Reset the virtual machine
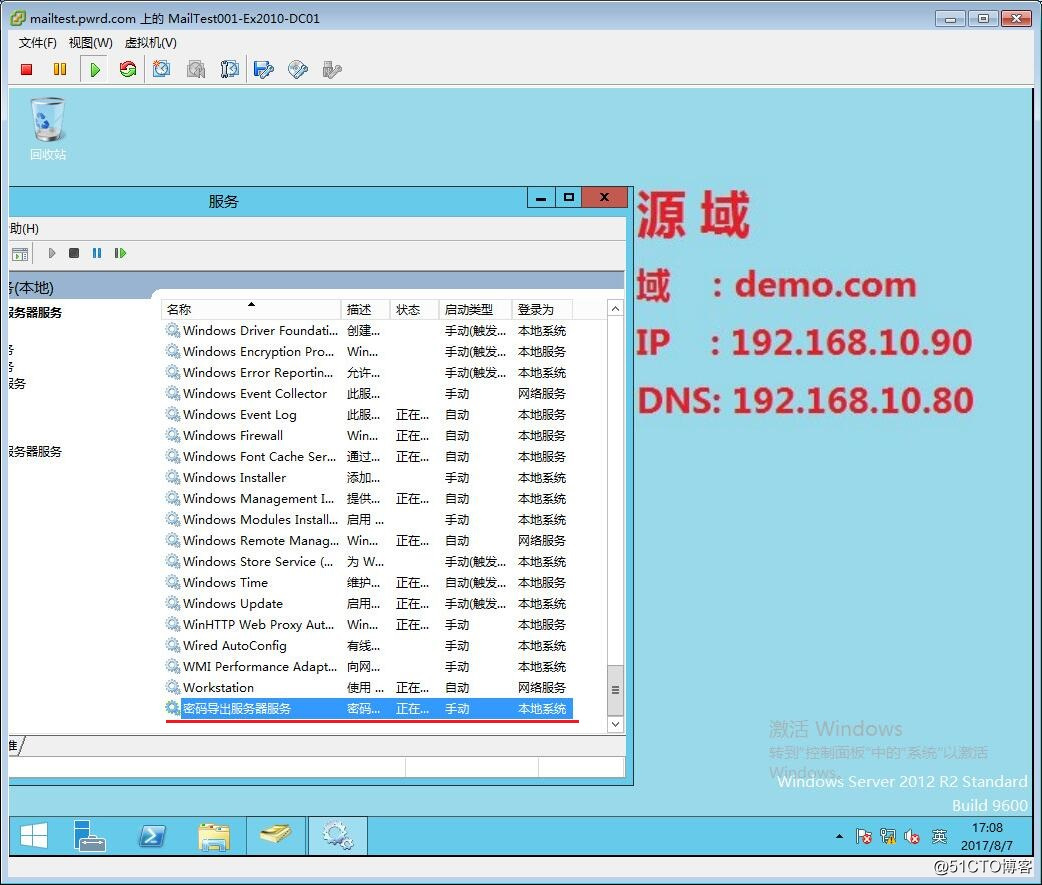This screenshot has width=1042, height=885. tap(128, 69)
